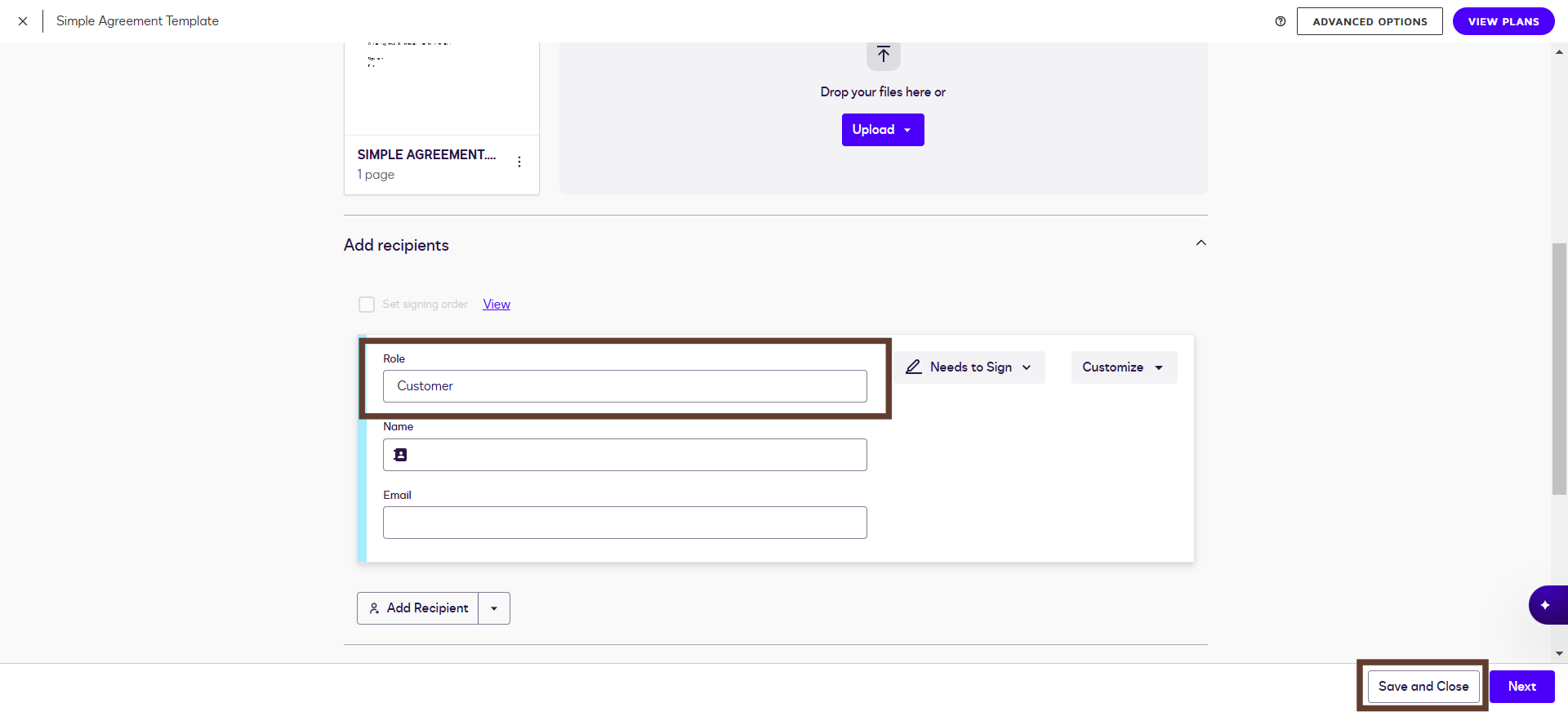Click into the Email input field
The width and height of the screenshot is (1568, 712).
pyautogui.click(x=625, y=523)
